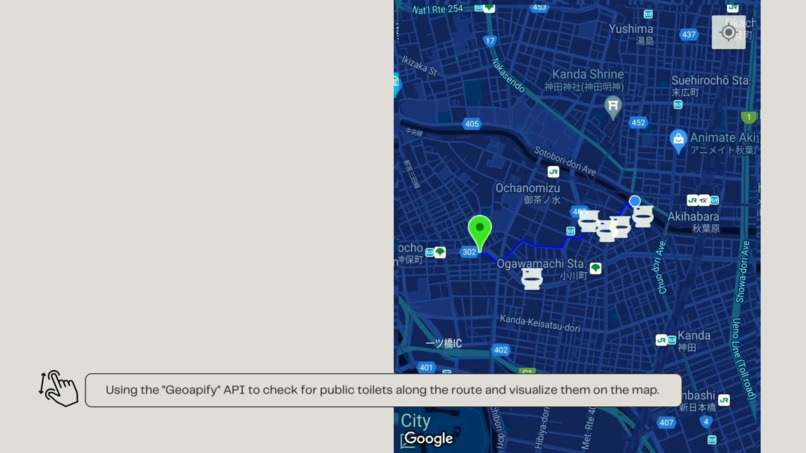Tap the blue current-location dot
The image size is (806, 453).
[635, 201]
